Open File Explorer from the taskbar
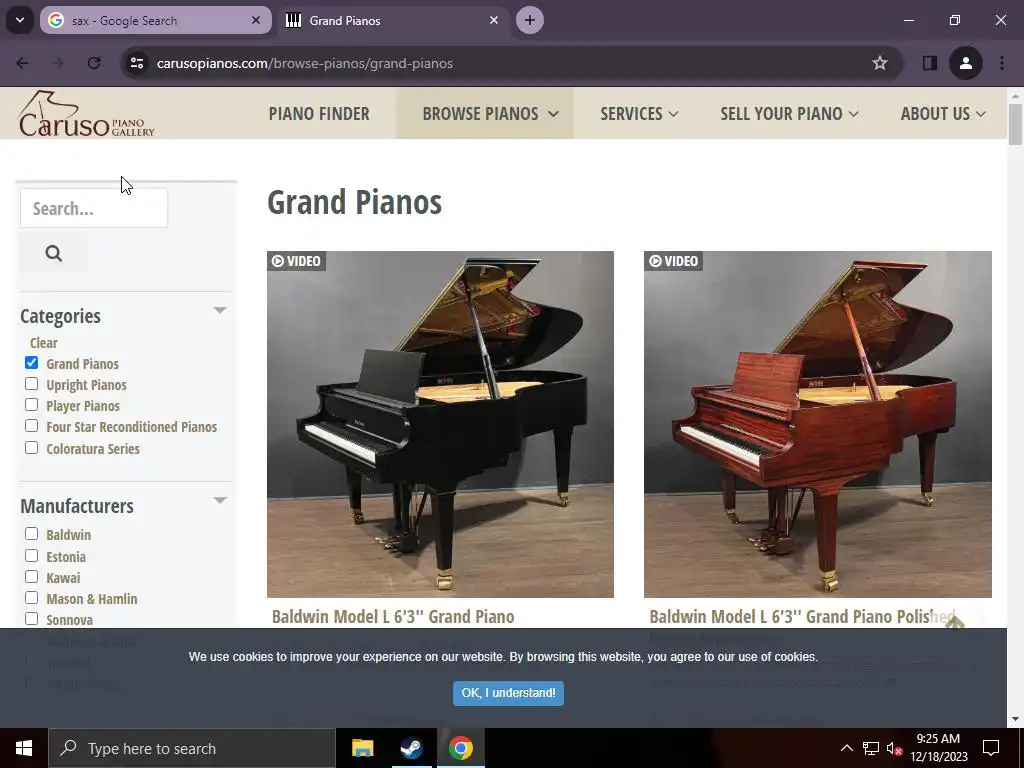This screenshot has height=768, width=1024. pyautogui.click(x=362, y=748)
